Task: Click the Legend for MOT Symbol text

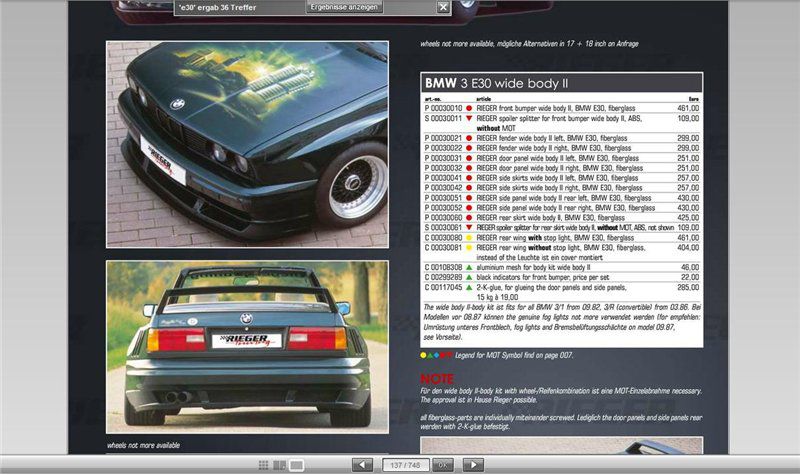Action: click(x=514, y=355)
